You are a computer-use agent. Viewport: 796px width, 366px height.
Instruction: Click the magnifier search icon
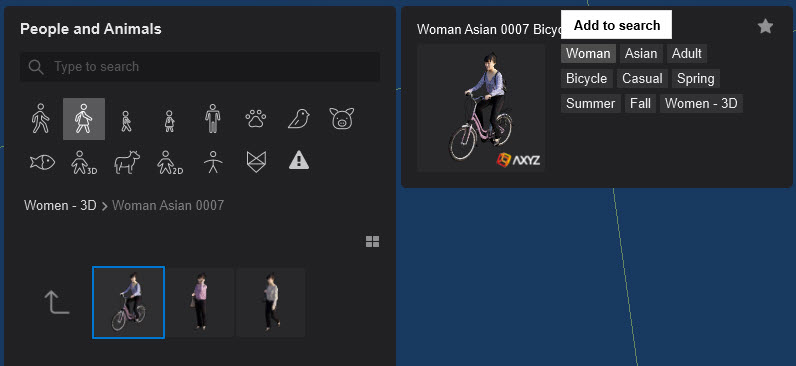(x=36, y=67)
